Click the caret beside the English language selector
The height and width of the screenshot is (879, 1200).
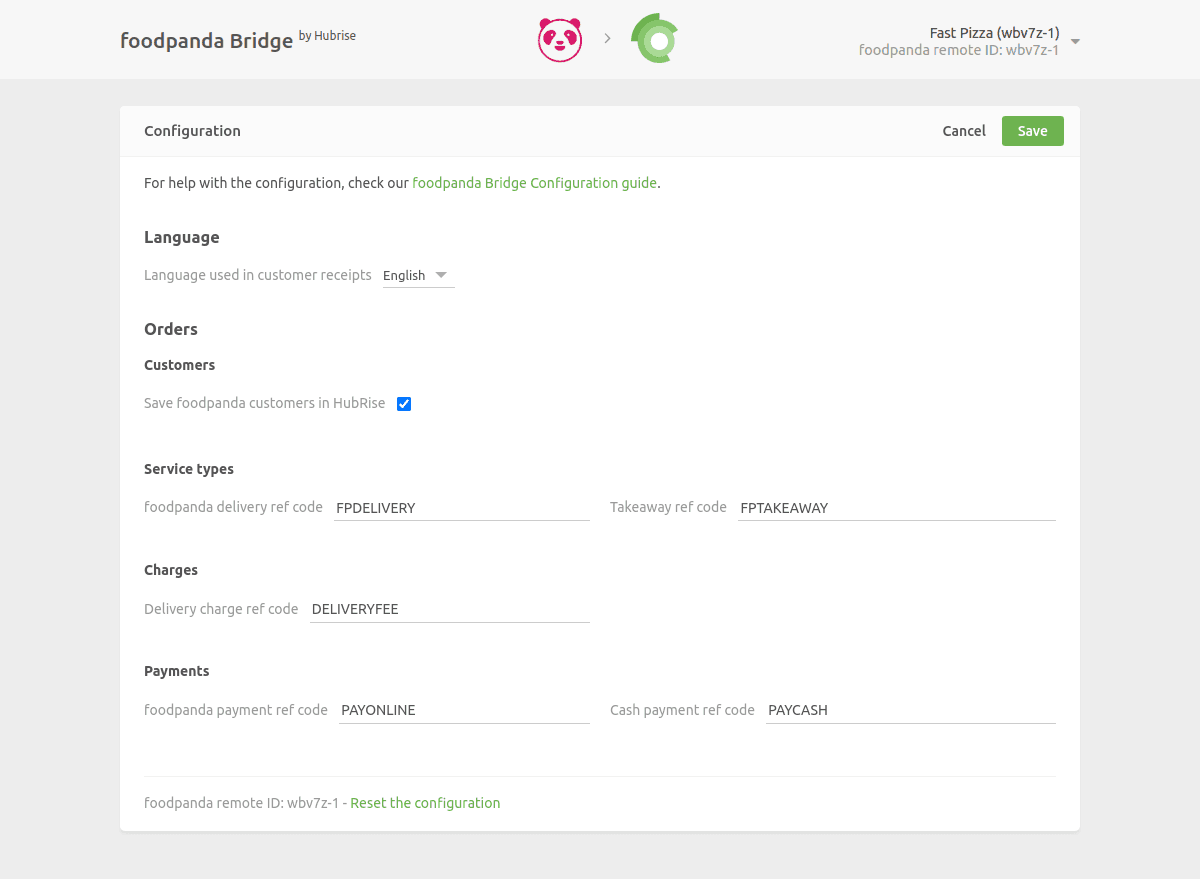pyautogui.click(x=440, y=275)
